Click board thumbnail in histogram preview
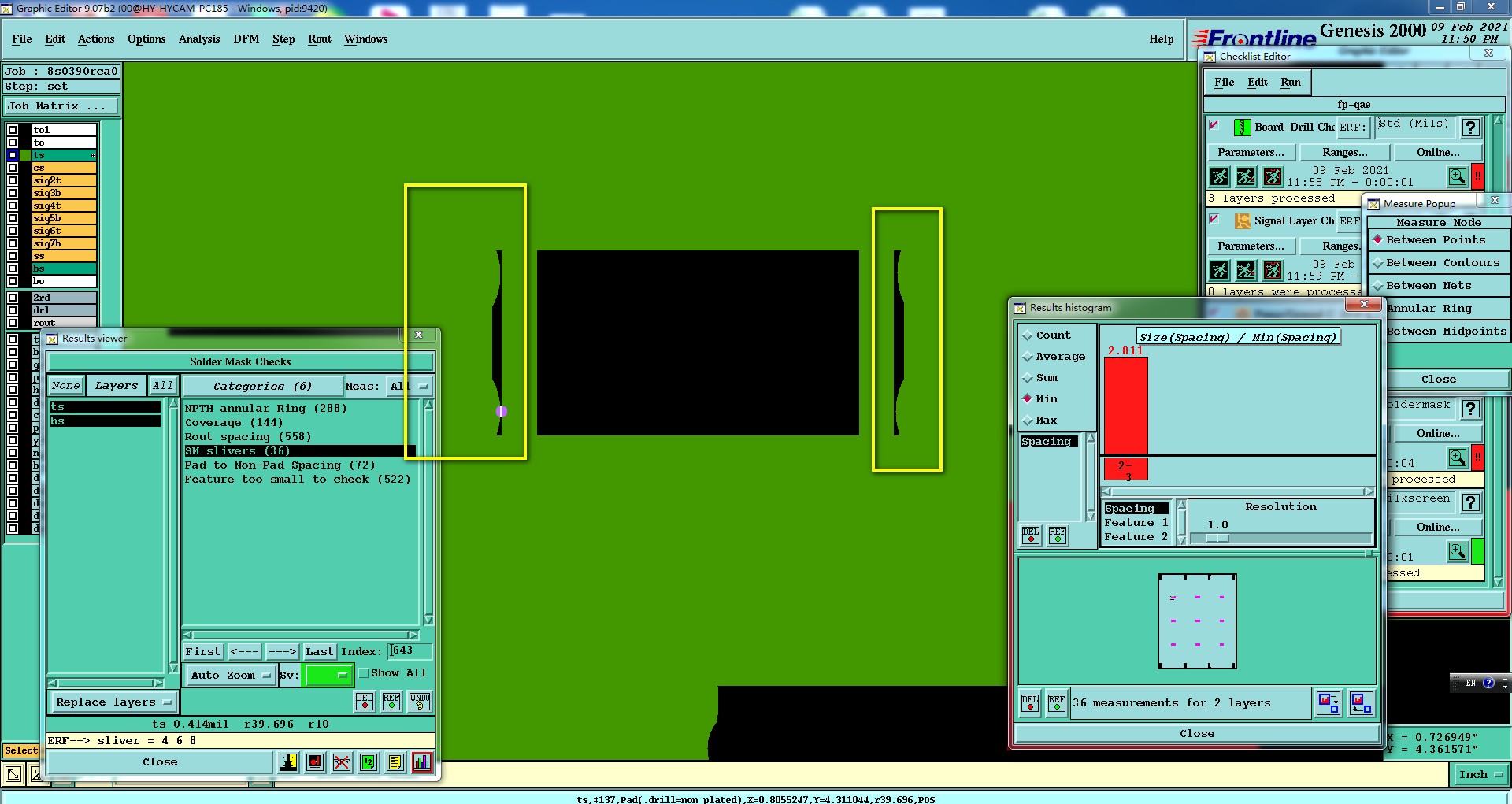The image size is (1512, 804). point(1197,621)
